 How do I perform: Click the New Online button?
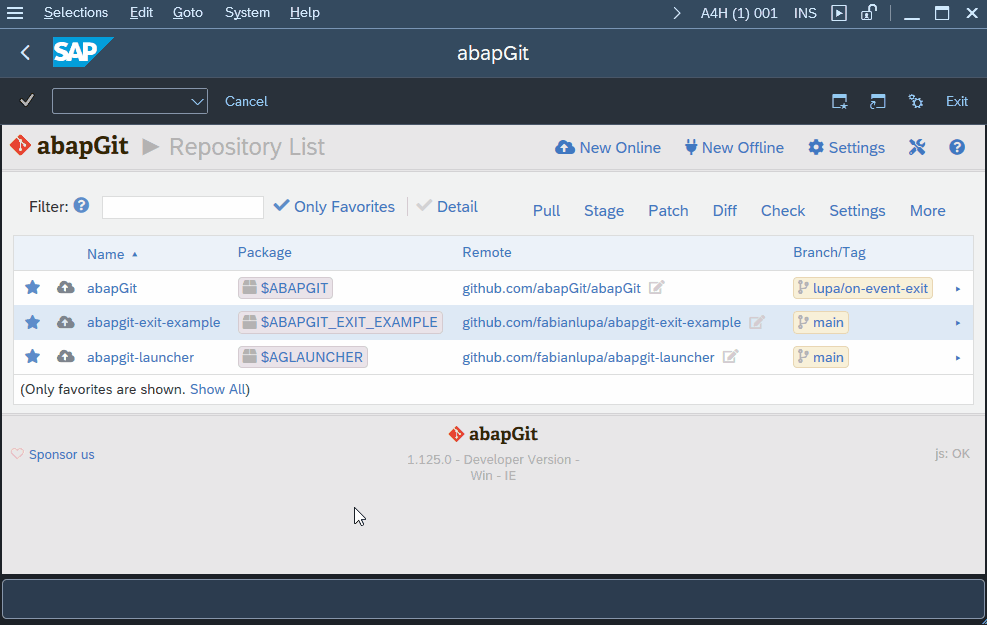point(608,148)
